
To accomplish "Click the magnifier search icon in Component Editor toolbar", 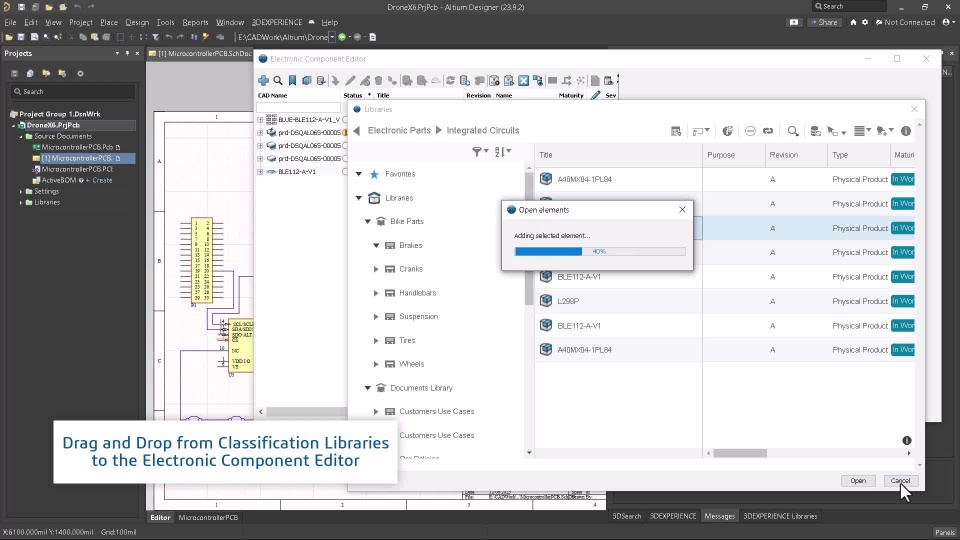I will (278, 80).
